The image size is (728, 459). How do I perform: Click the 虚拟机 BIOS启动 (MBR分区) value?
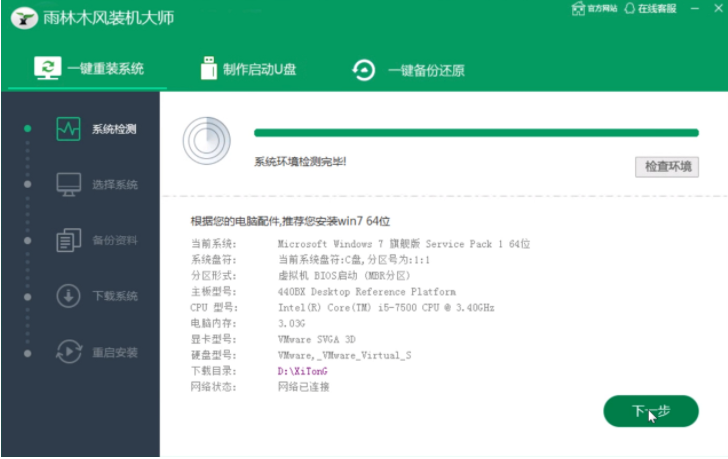point(344,276)
